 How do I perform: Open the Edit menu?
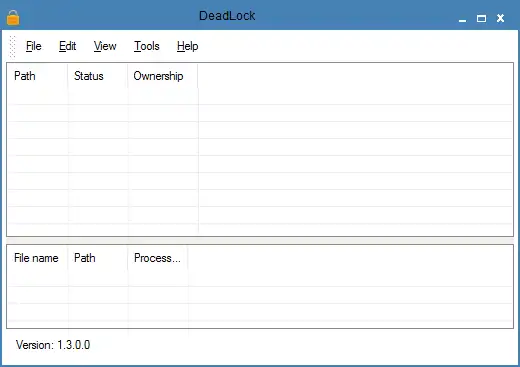[x=67, y=46]
